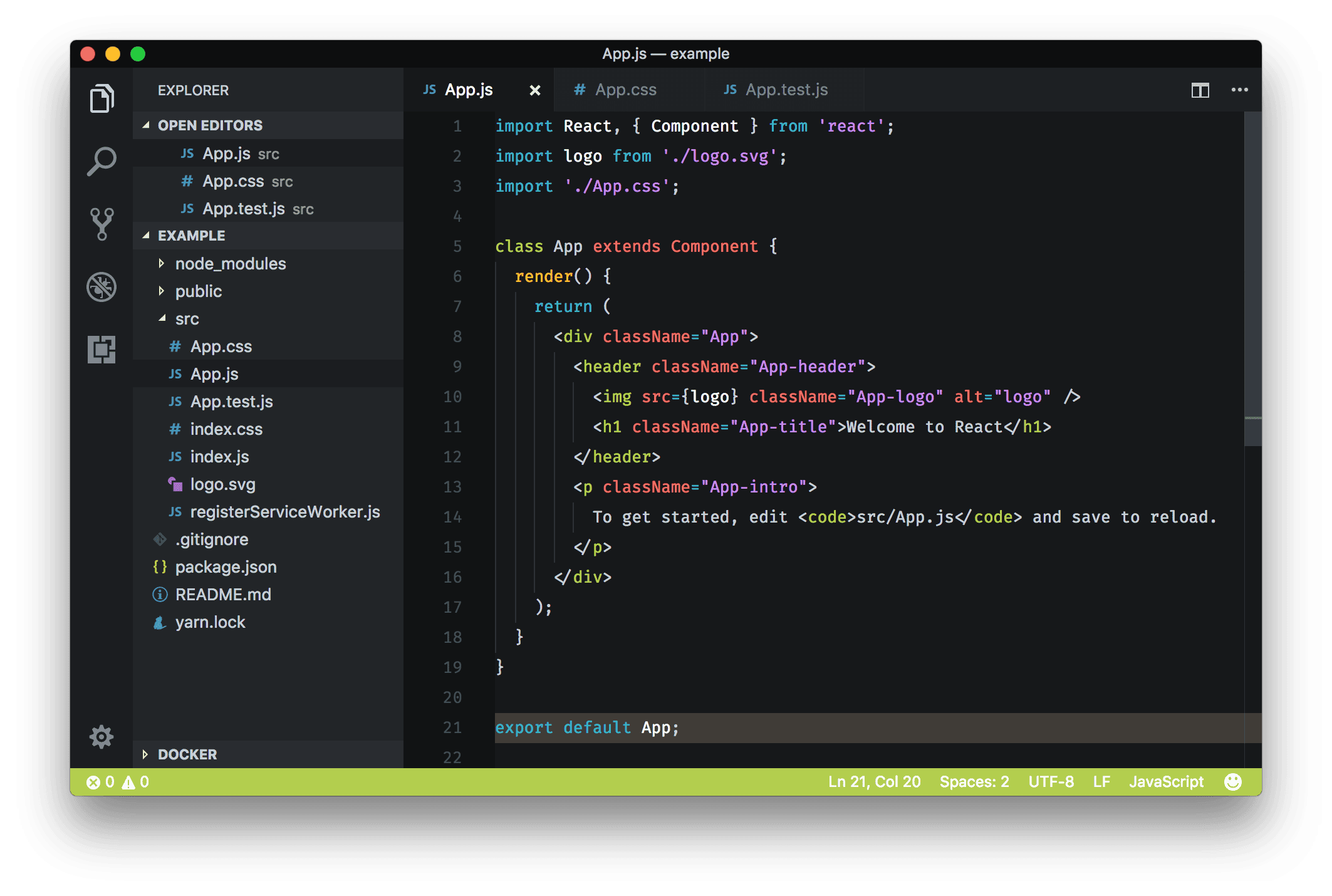Click Ln 21, Col 20 in status bar
This screenshot has height=896, width=1332.
pos(874,782)
